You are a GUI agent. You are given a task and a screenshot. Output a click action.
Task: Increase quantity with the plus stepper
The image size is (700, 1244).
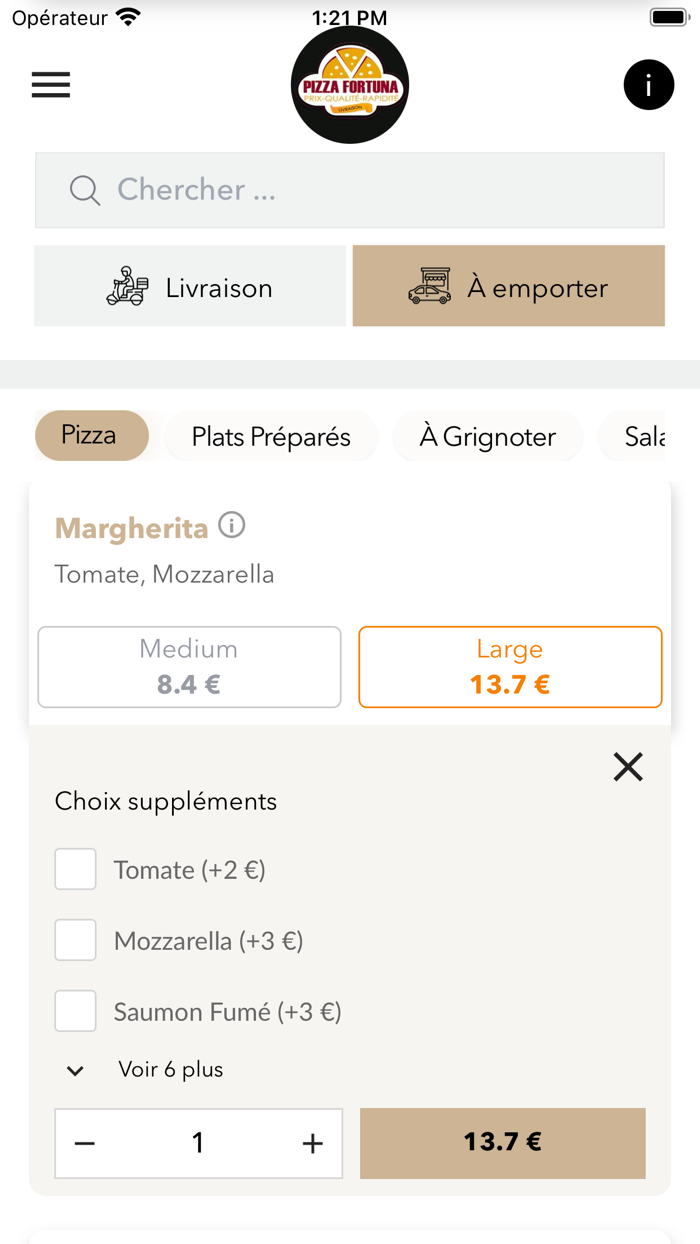pyautogui.click(x=312, y=1142)
